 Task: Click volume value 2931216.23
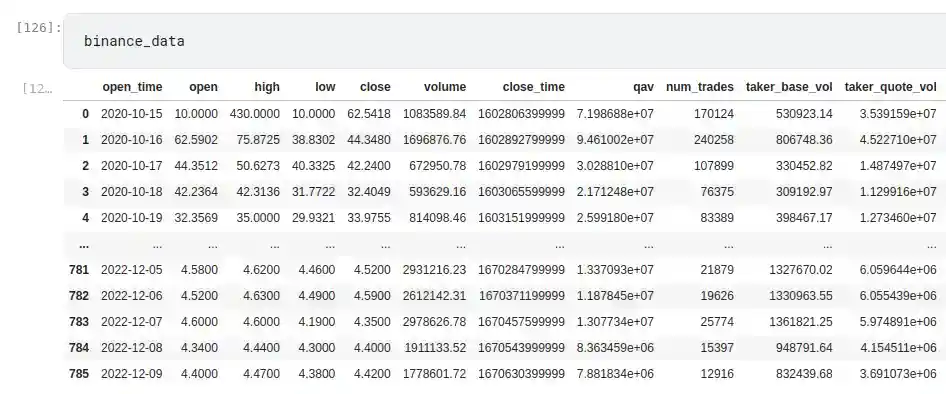pos(434,270)
